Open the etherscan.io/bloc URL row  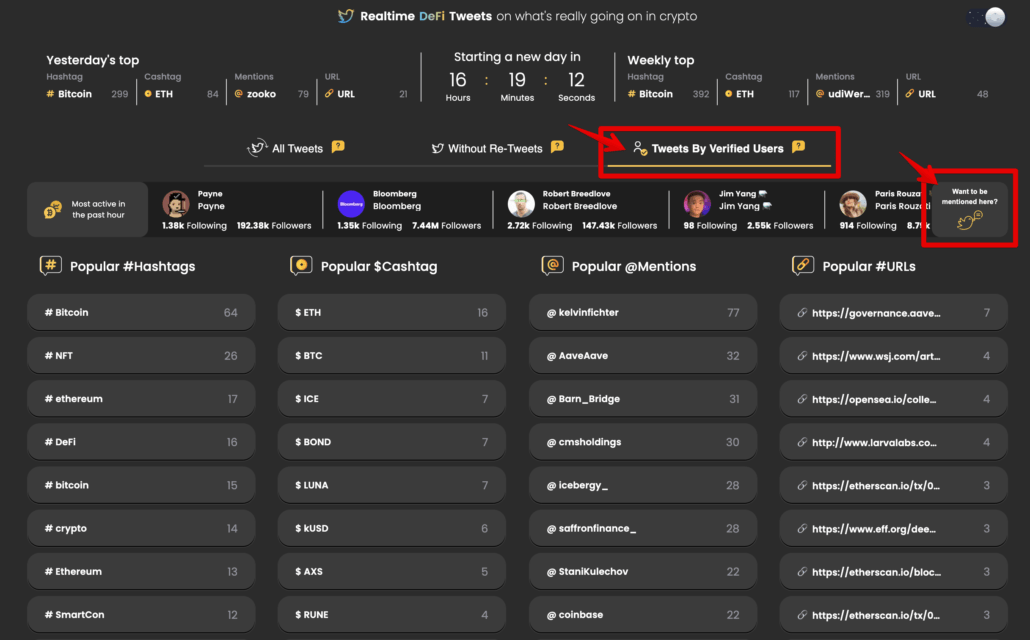(x=893, y=572)
